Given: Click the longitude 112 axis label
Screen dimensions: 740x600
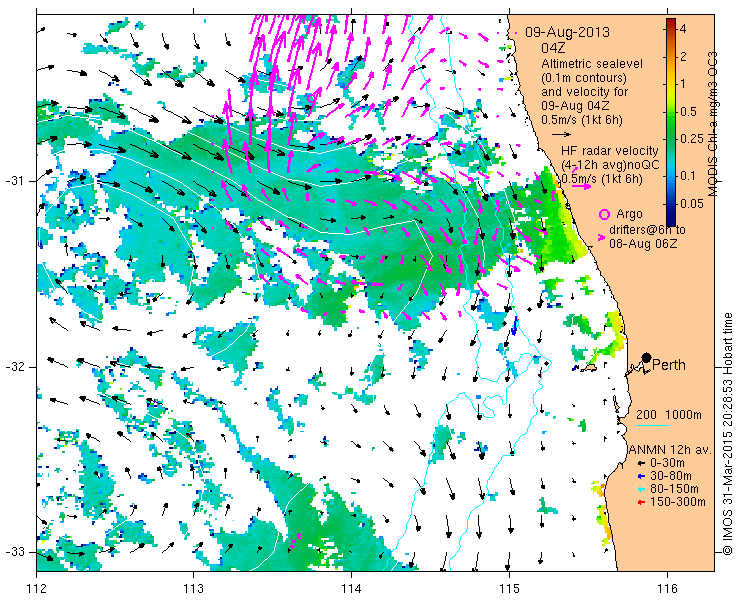Looking at the screenshot, I should [37, 589].
